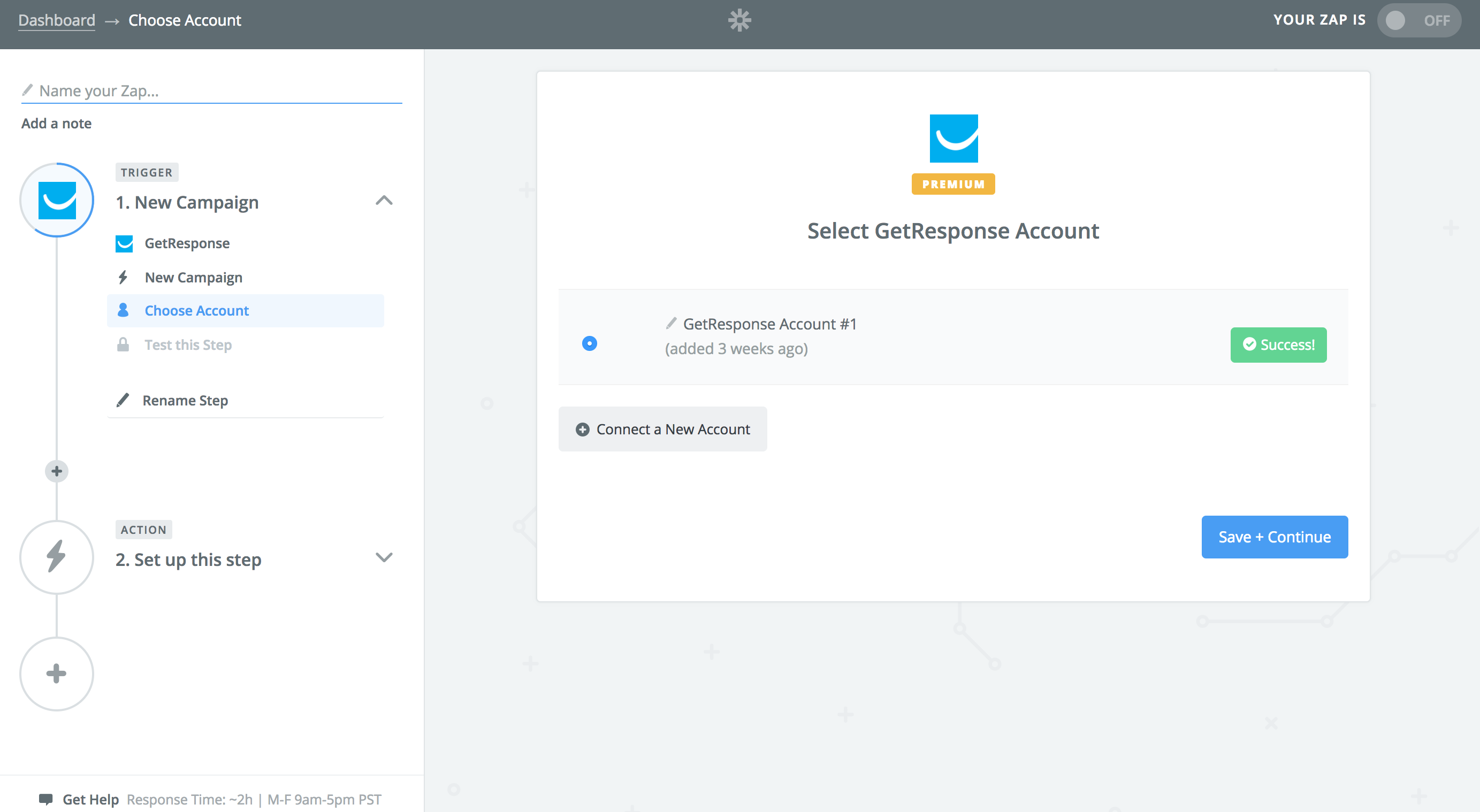Add a step with the small plus between steps
1480x812 pixels.
coord(57,471)
